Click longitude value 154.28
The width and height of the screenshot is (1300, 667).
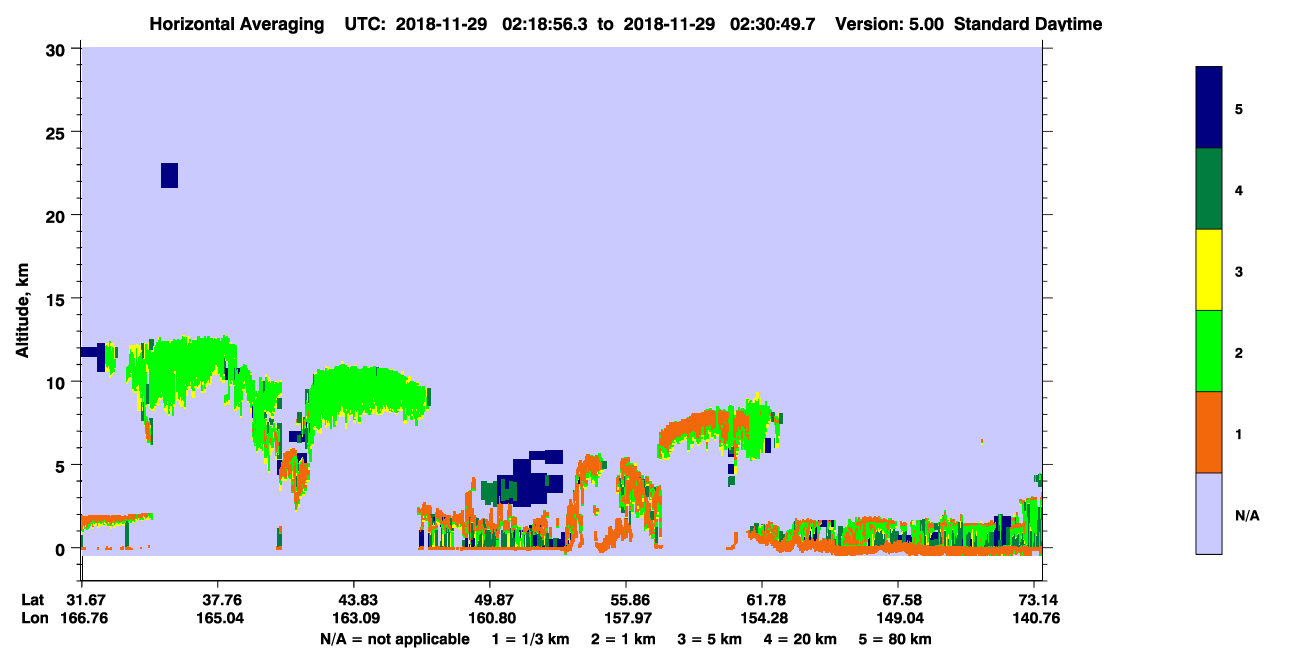coord(762,618)
